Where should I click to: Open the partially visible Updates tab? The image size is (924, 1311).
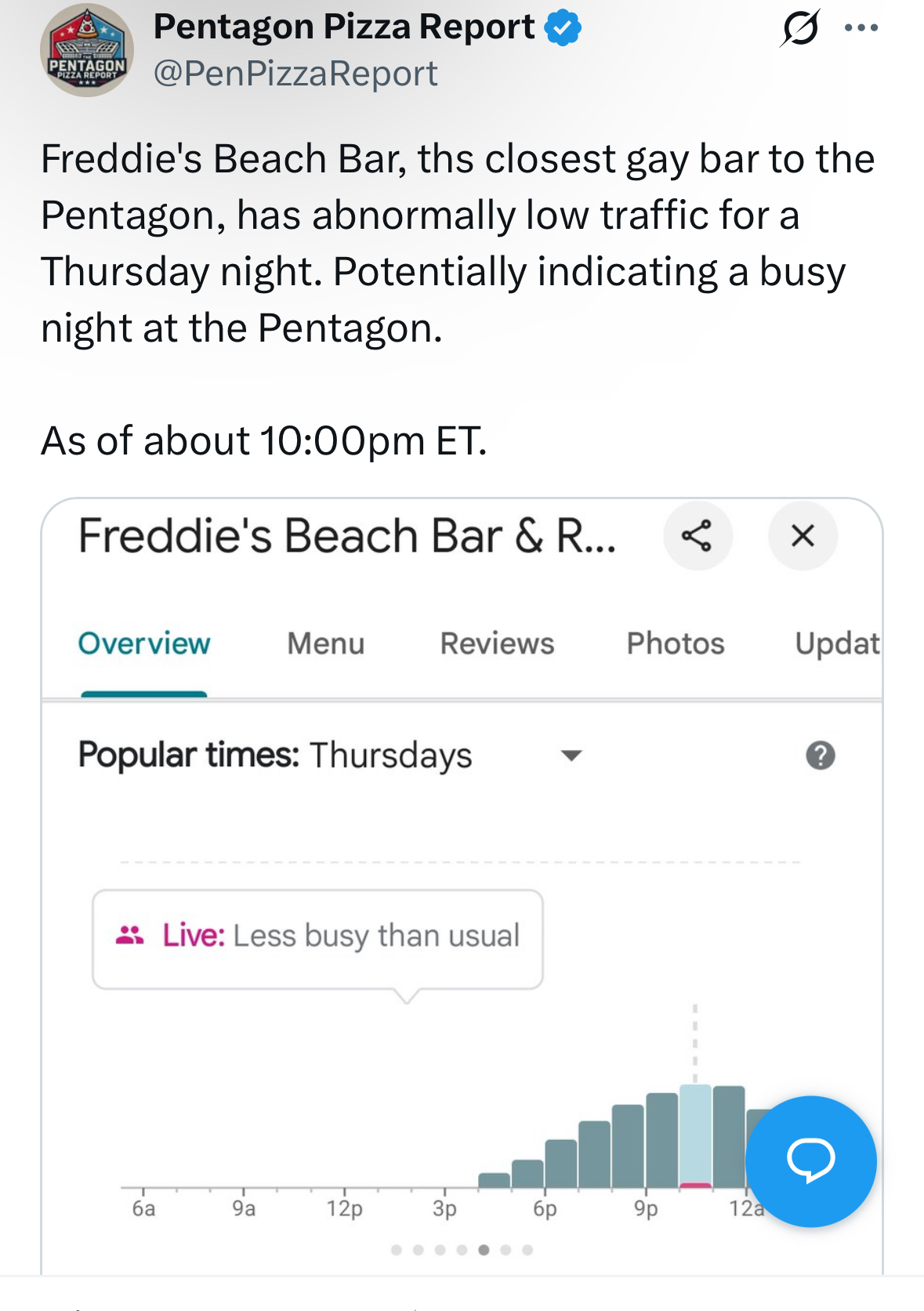(838, 643)
